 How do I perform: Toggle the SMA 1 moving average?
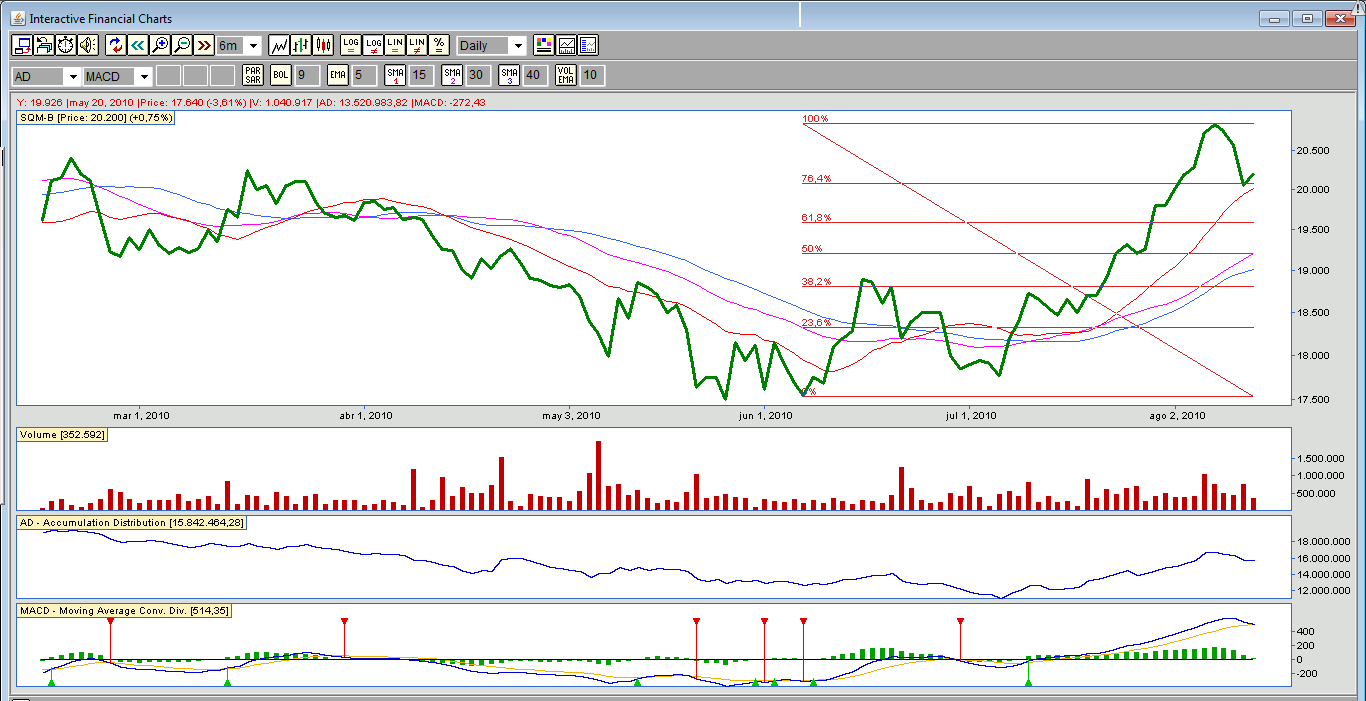click(x=395, y=75)
